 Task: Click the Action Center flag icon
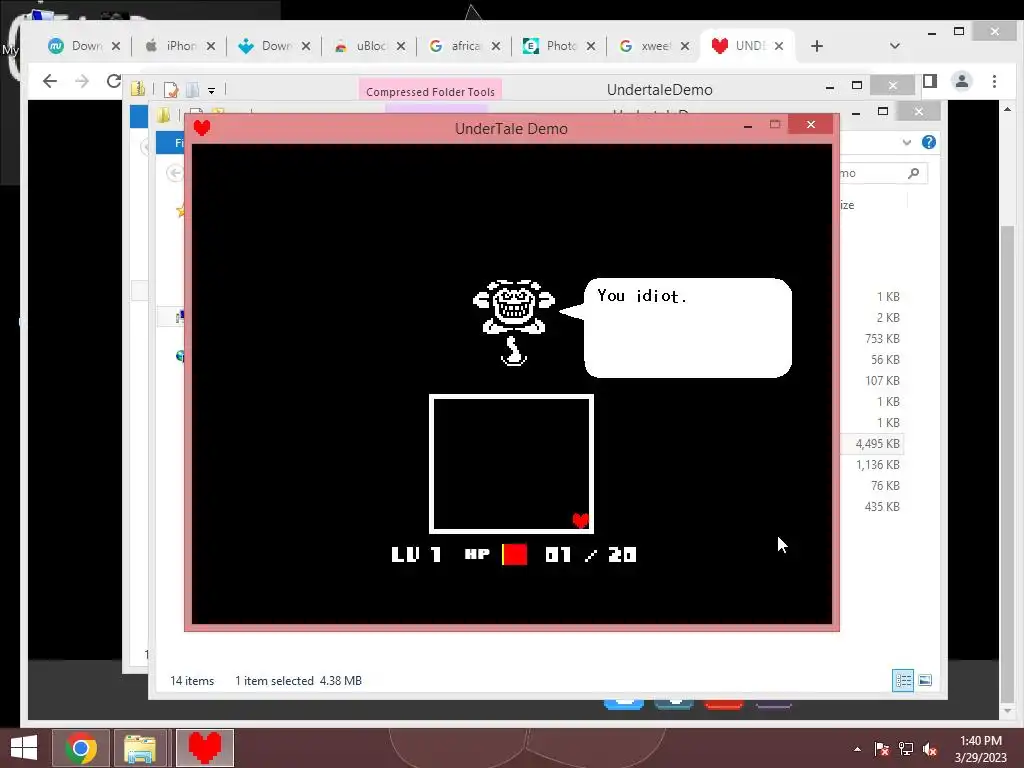882,749
